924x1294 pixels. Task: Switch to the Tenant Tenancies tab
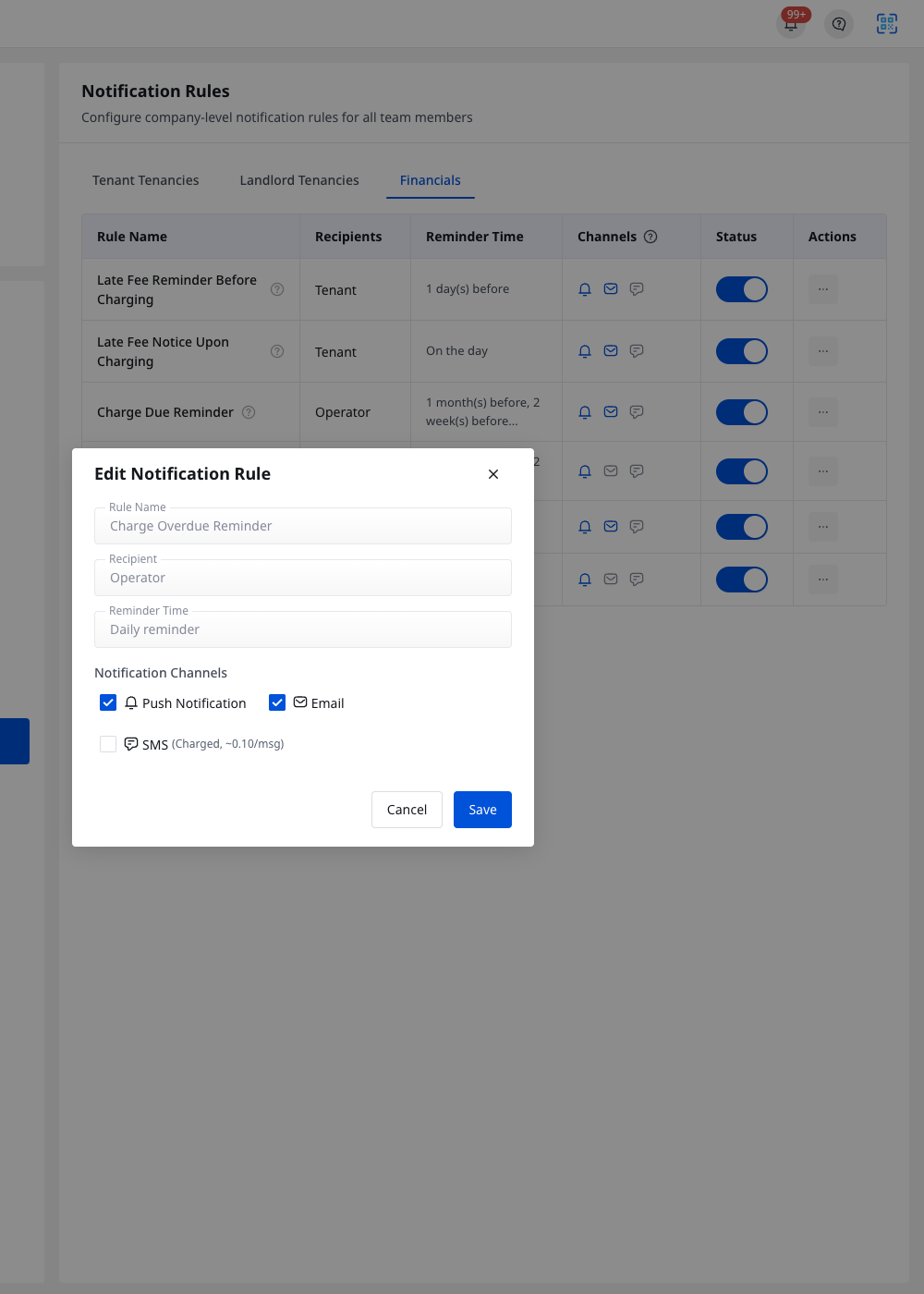[x=146, y=180]
